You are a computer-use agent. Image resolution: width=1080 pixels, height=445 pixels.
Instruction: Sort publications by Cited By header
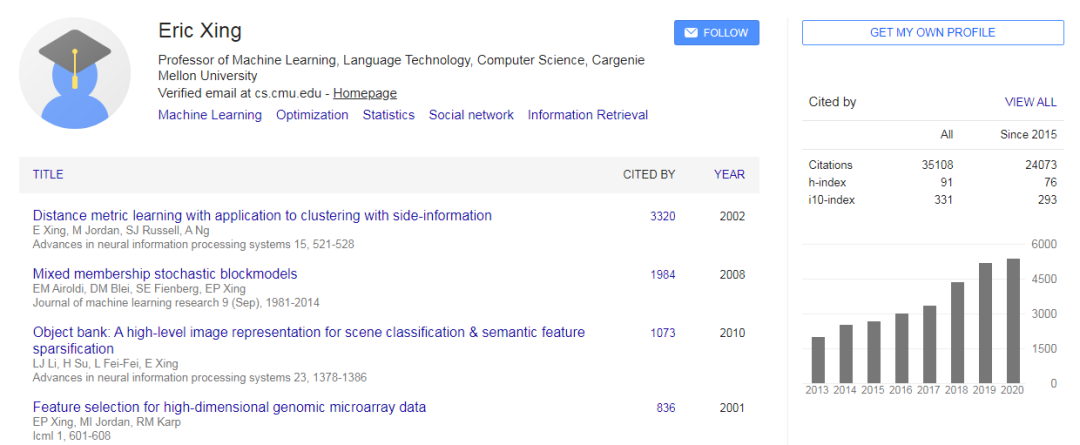[649, 174]
